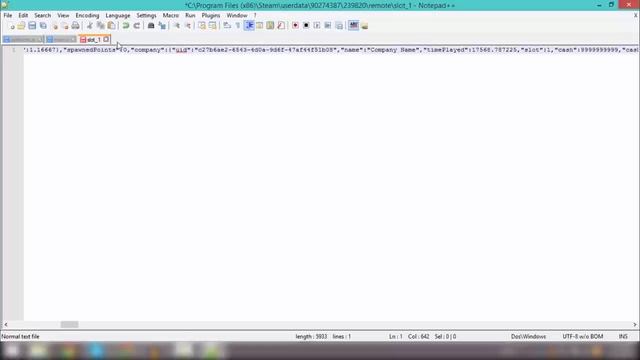Screen dimensions: 640x360
Task: Open the Settings menu
Action: (x=146, y=16)
